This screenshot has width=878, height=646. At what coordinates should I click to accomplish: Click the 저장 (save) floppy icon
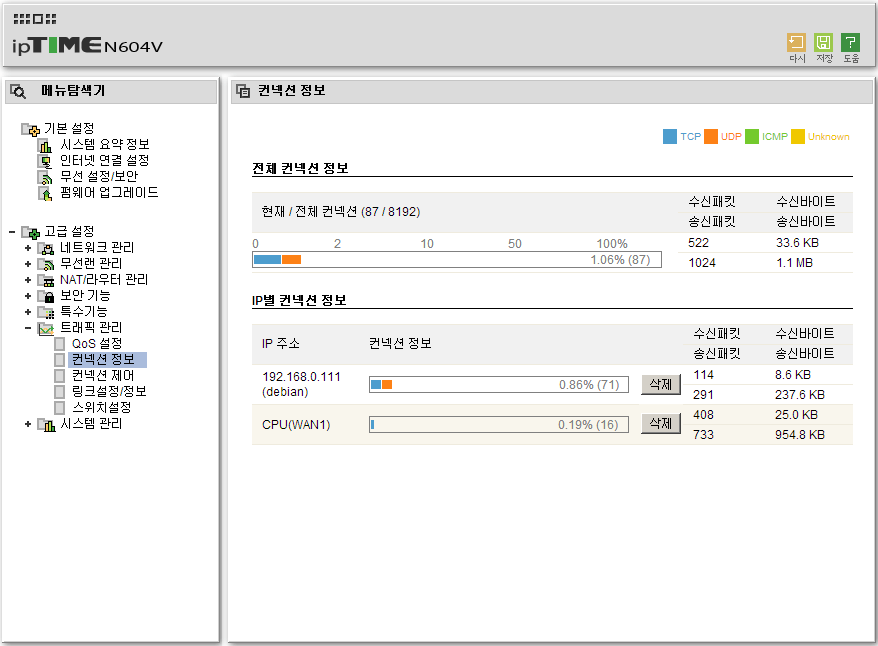point(823,43)
